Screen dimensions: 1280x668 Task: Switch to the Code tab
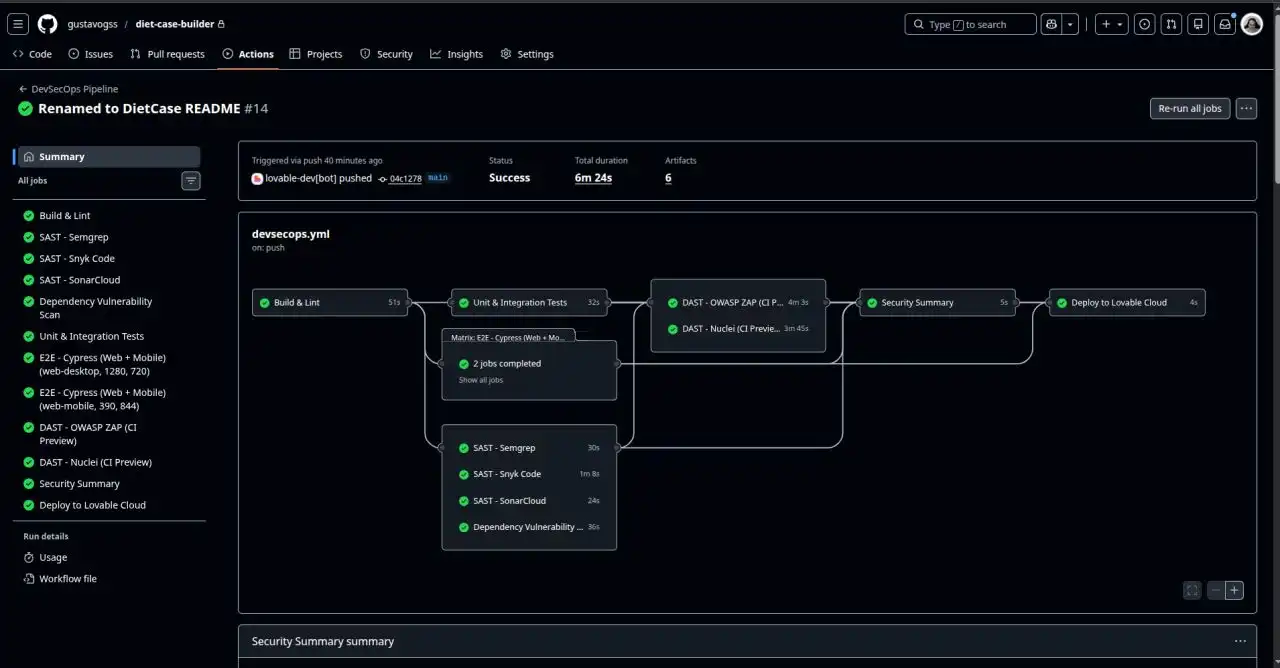coord(32,54)
